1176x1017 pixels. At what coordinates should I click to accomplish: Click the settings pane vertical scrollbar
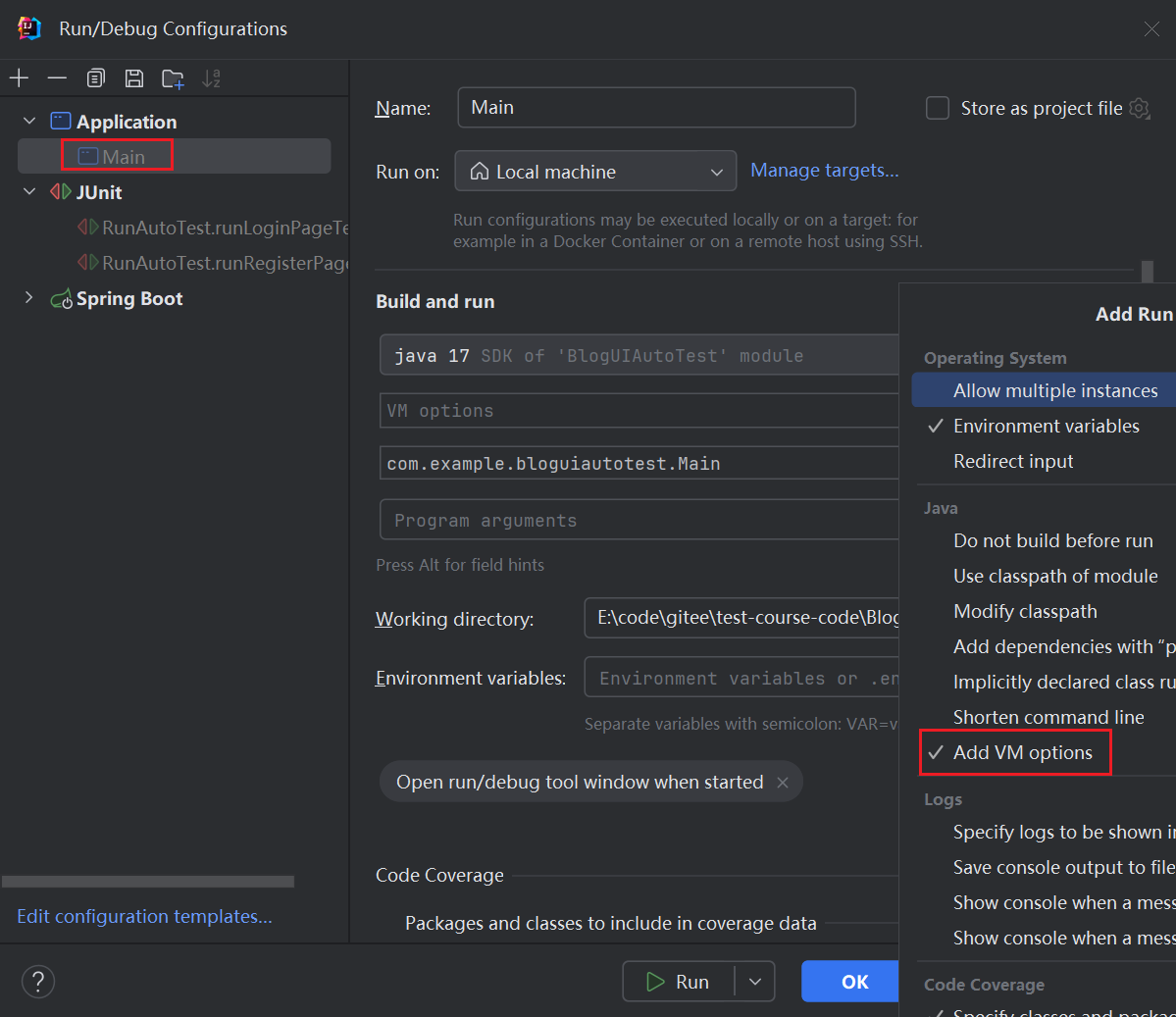click(x=1147, y=272)
